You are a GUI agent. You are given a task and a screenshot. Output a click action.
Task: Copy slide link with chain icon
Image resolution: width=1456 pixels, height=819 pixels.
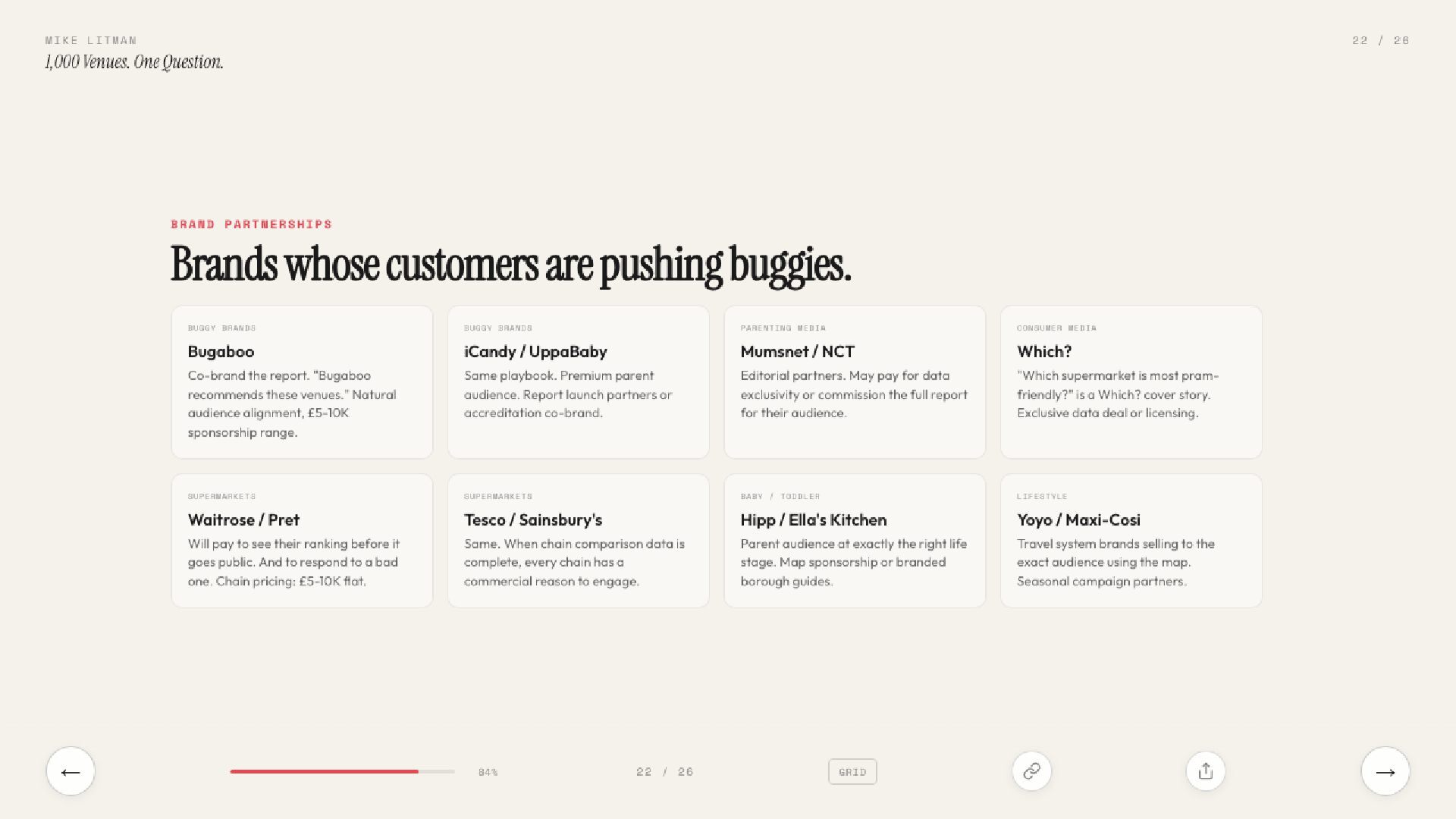tap(1031, 771)
